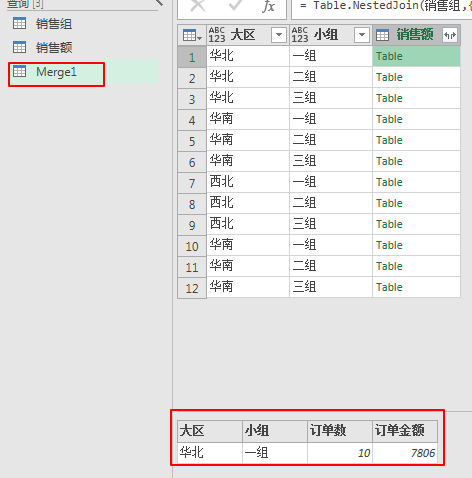This screenshot has height=478, width=472.
Task: Click the table icon beside Merge1 query
Action: click(x=19, y=72)
